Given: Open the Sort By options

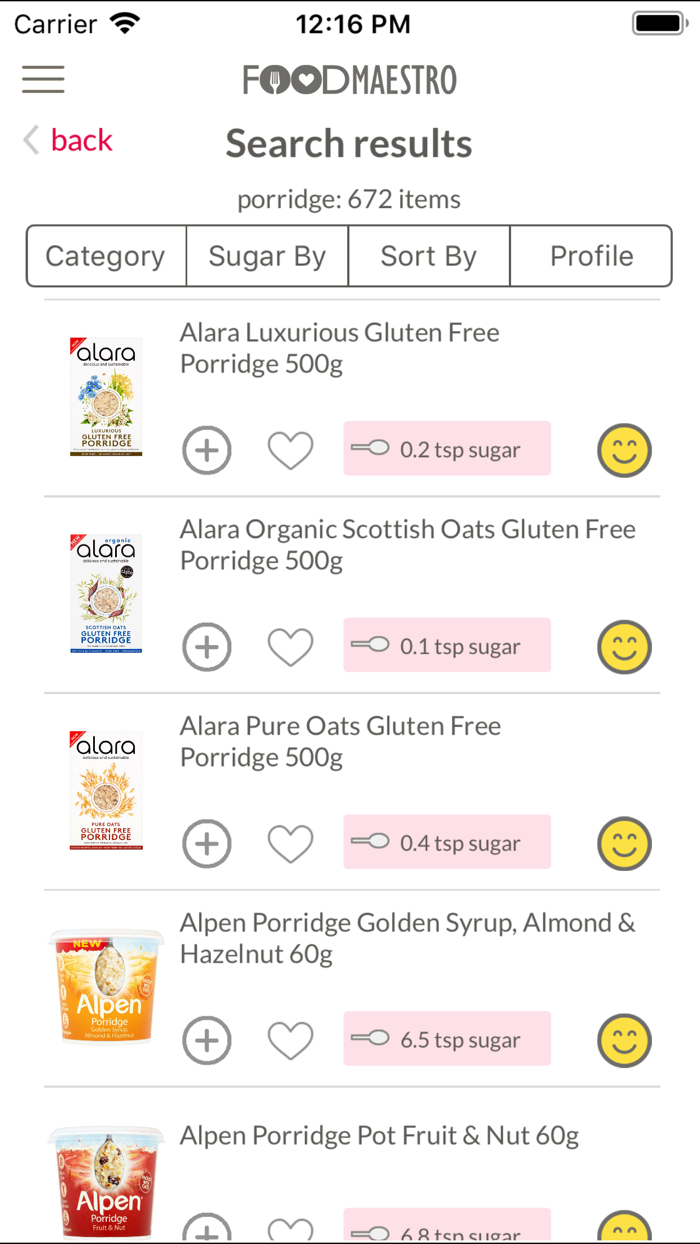Looking at the screenshot, I should [x=428, y=257].
